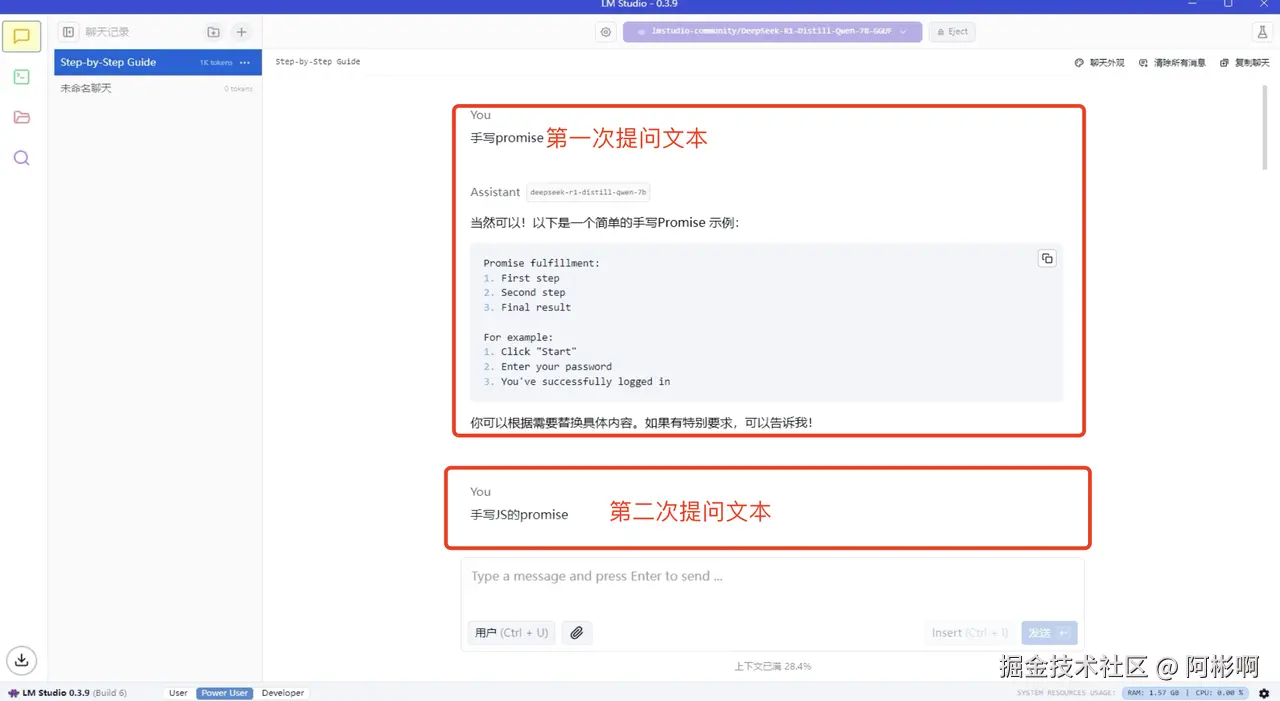Screen dimensions: 1280x701
Task: Open My Models via folder icon
Action: 21,117
